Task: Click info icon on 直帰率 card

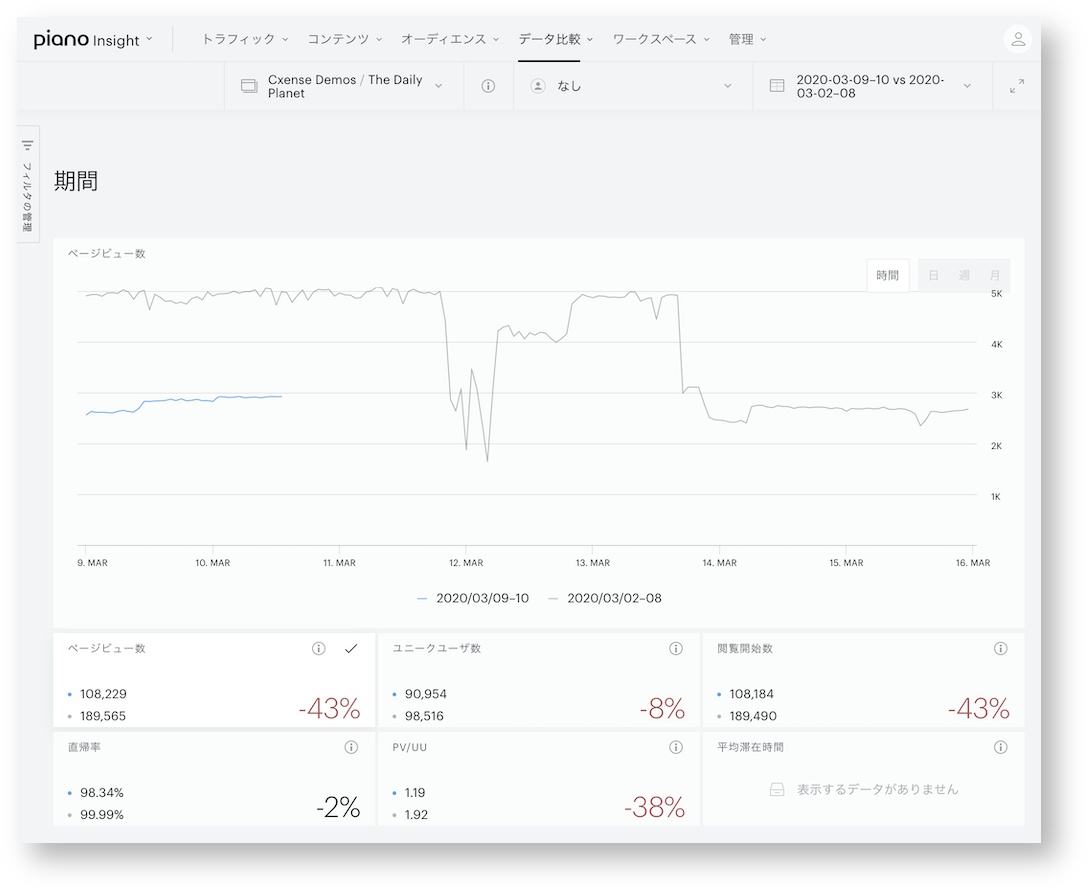Action: (351, 747)
